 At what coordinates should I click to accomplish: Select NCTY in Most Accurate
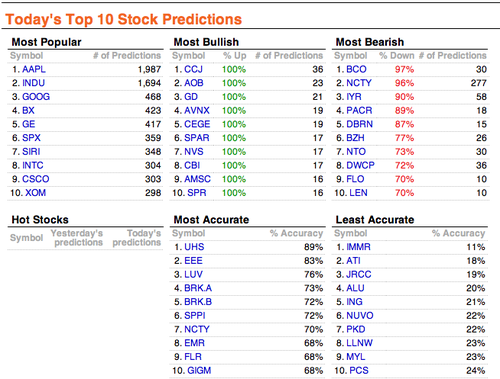197,329
